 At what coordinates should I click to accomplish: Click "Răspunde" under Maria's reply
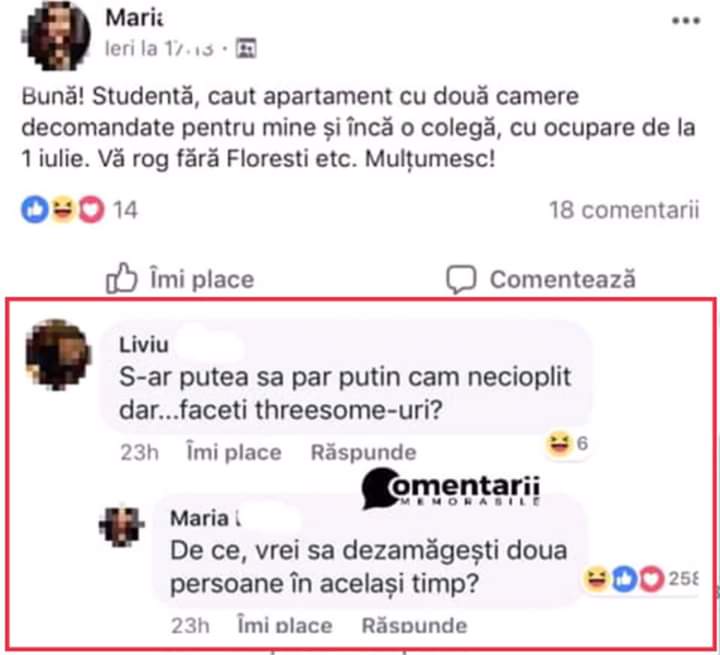[413, 626]
